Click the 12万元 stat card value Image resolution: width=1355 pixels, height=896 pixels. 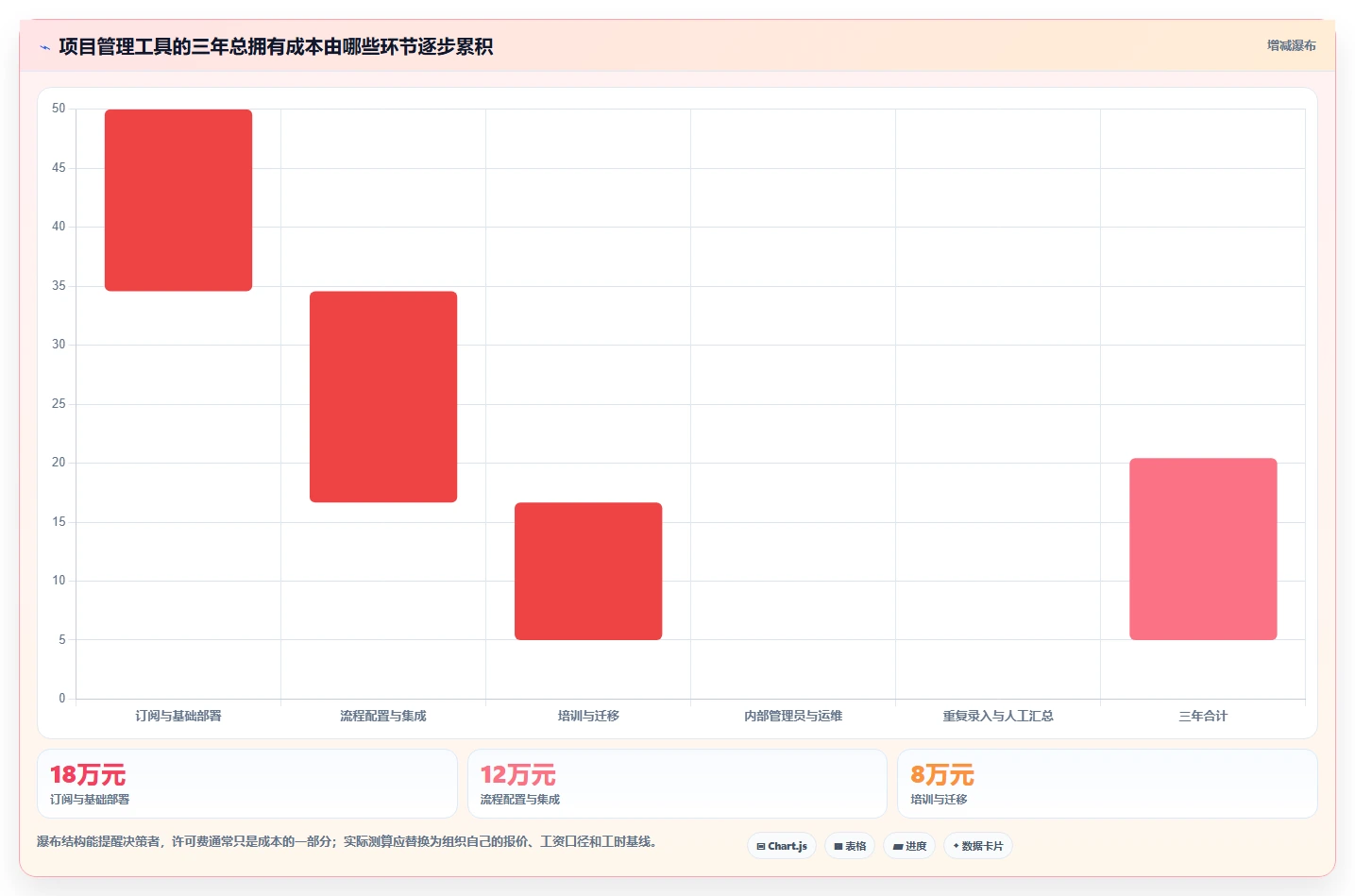(518, 775)
